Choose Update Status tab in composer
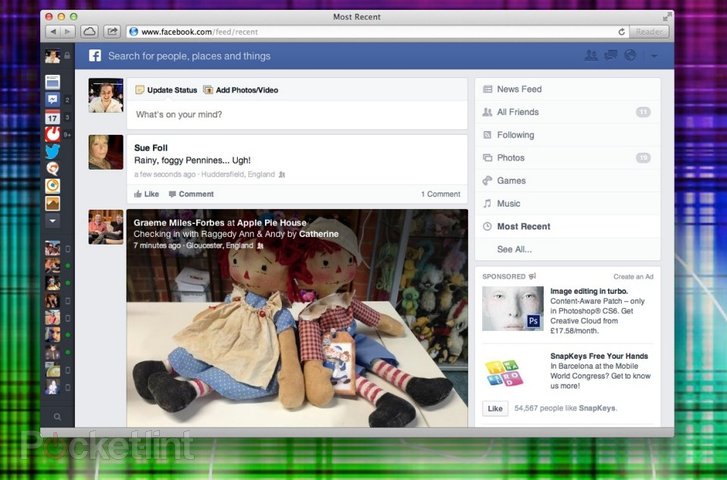The image size is (727, 480). [166, 90]
